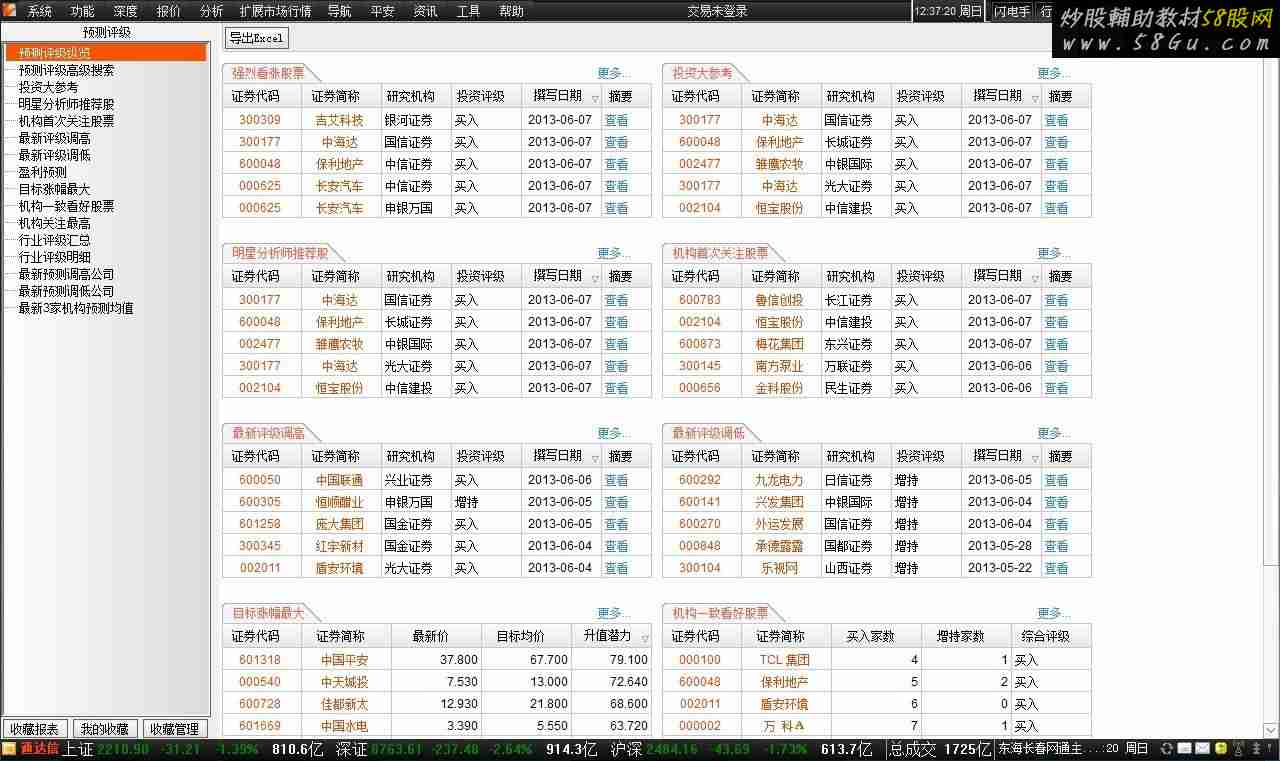Select 最新3家机构预测均值 in the left tree

pyautogui.click(x=76, y=308)
